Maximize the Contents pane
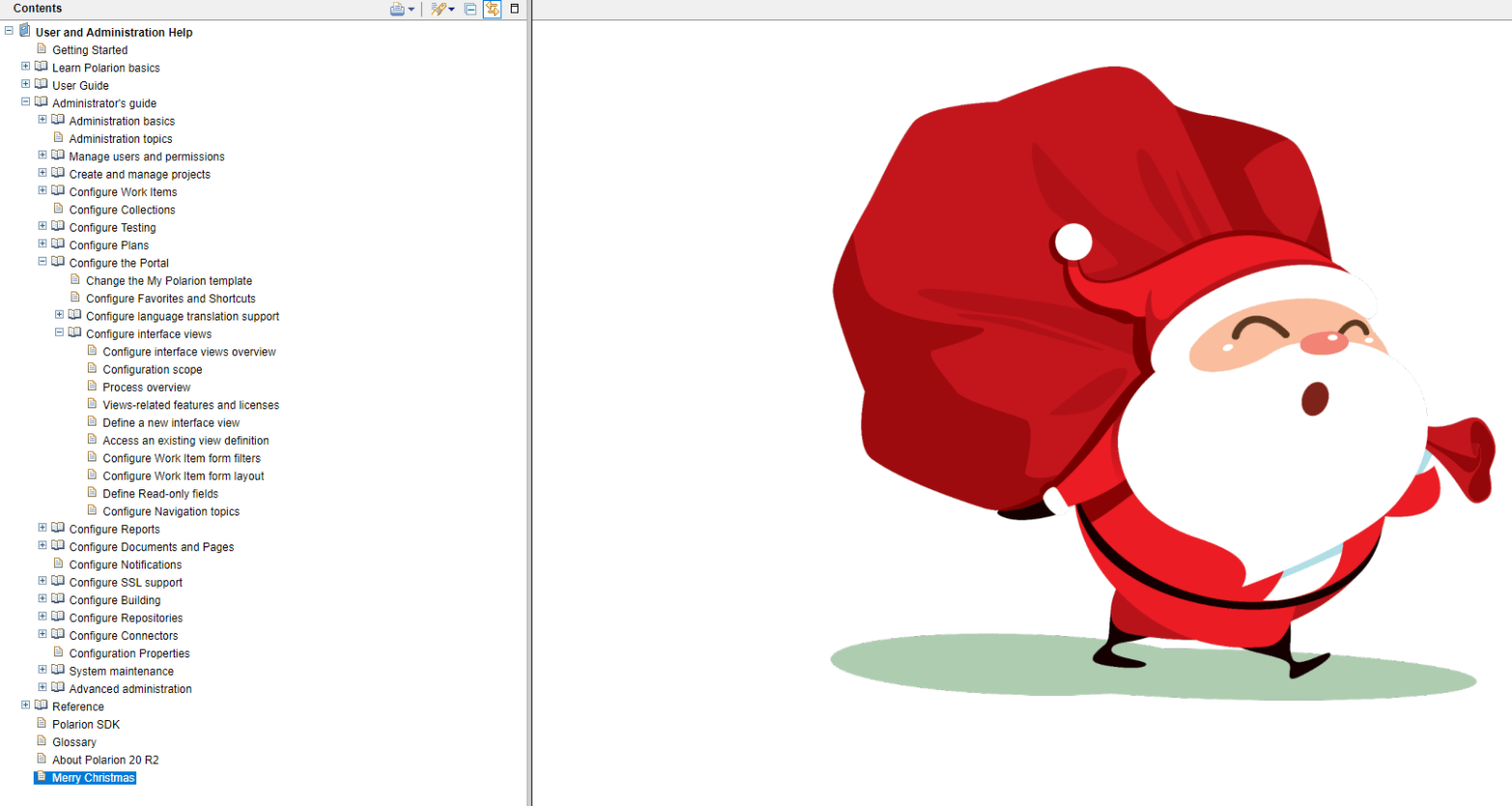The image size is (1512, 806). 515,9
